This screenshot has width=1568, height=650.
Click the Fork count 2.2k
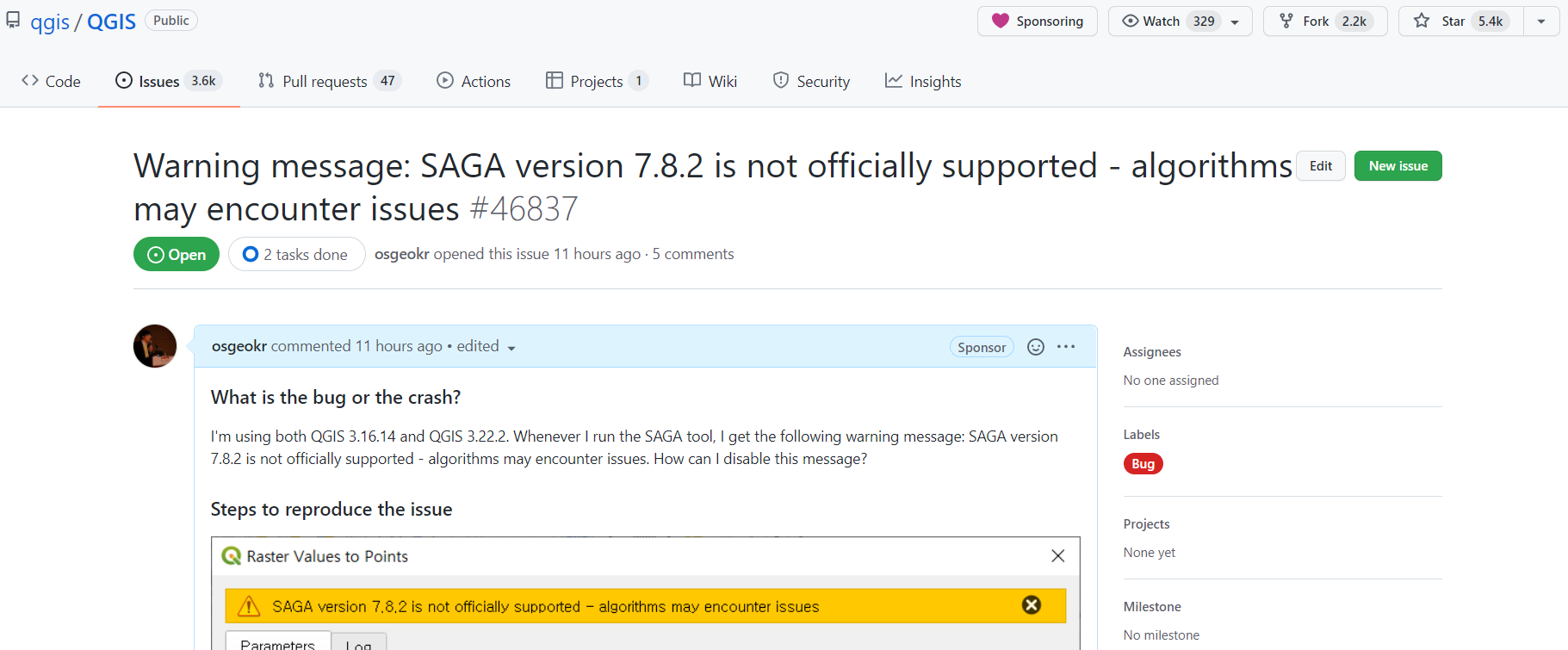click(1354, 22)
